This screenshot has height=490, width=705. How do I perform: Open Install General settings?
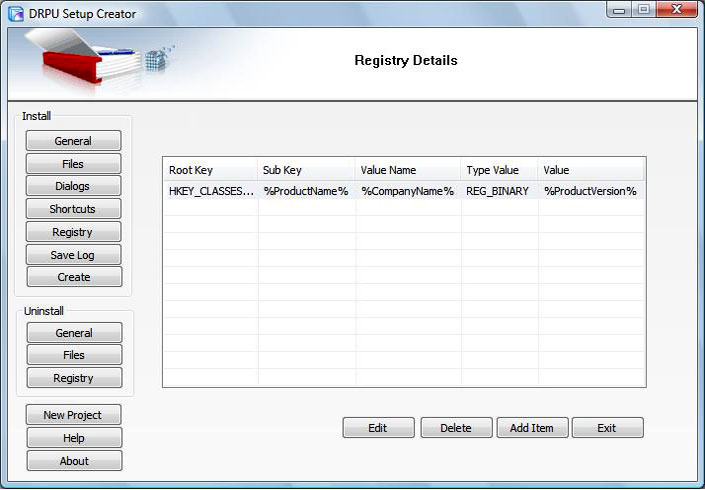pyautogui.click(x=73, y=141)
